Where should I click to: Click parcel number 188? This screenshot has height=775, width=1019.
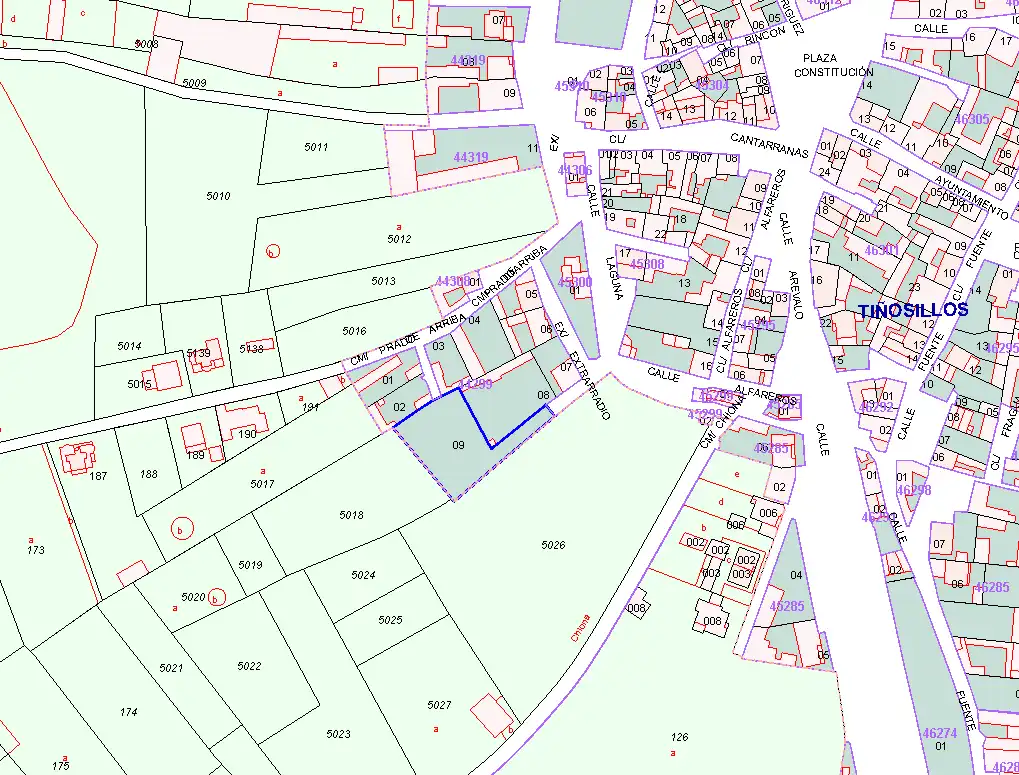point(149,474)
